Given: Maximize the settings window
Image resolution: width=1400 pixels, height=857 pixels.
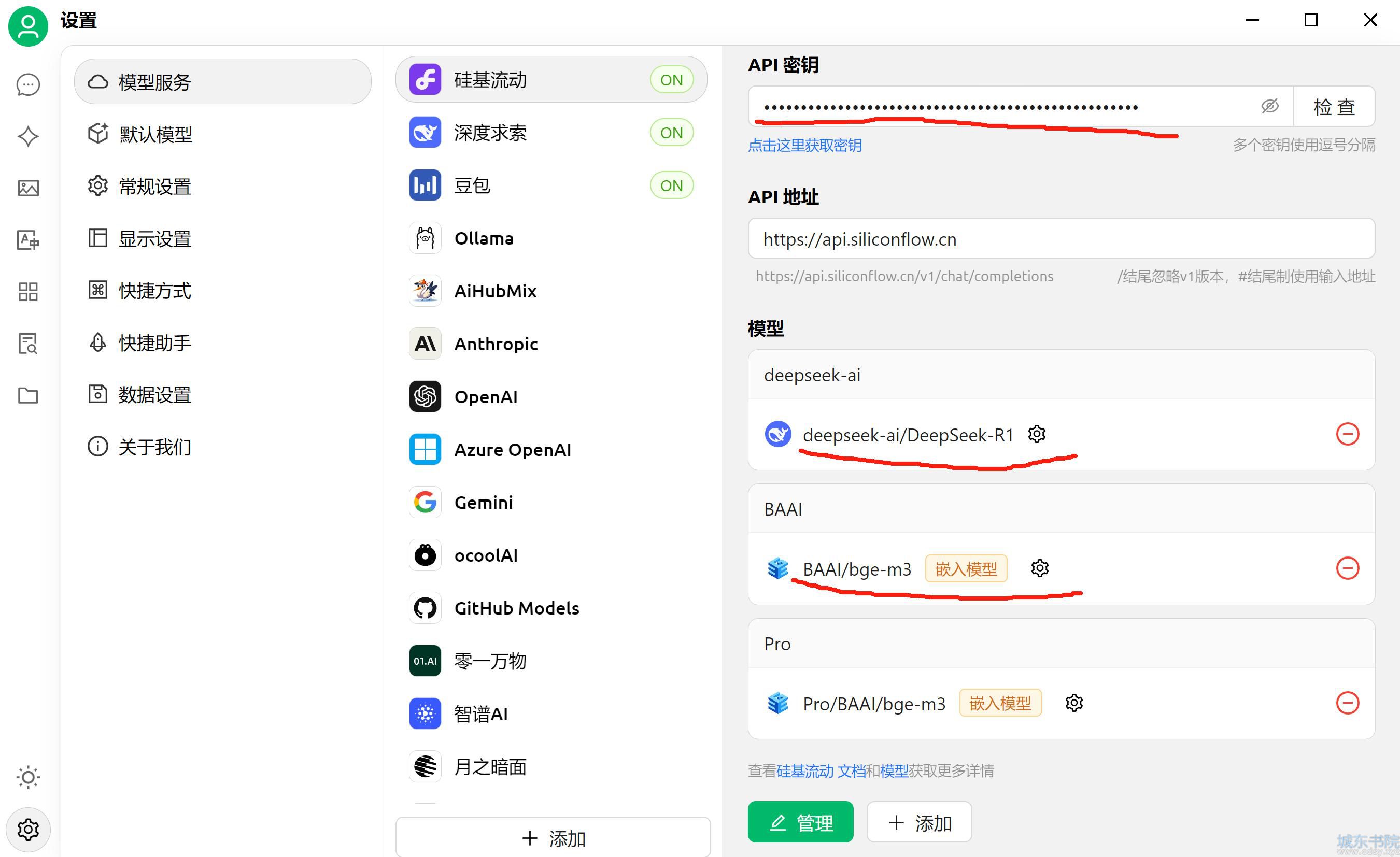Looking at the screenshot, I should [x=1311, y=20].
